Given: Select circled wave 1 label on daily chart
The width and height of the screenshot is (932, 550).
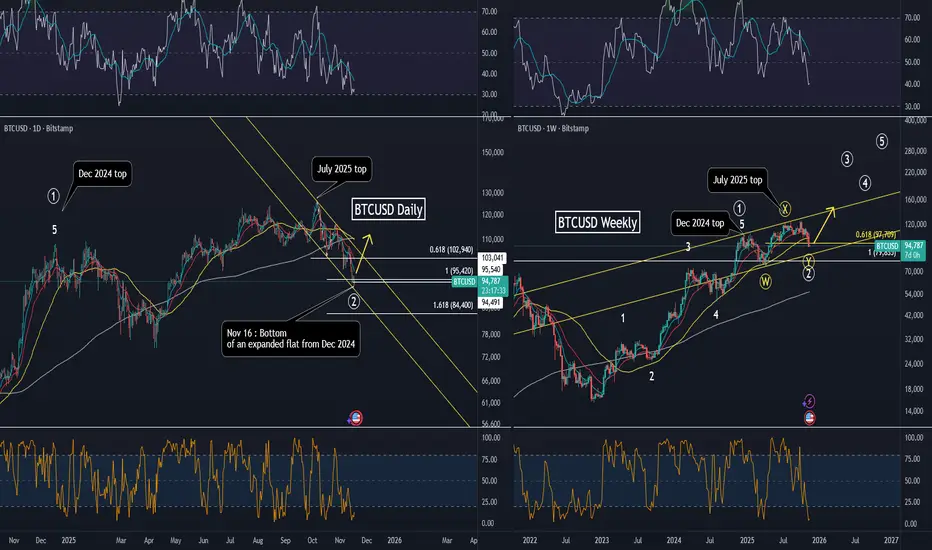Looking at the screenshot, I should pyautogui.click(x=53, y=196).
